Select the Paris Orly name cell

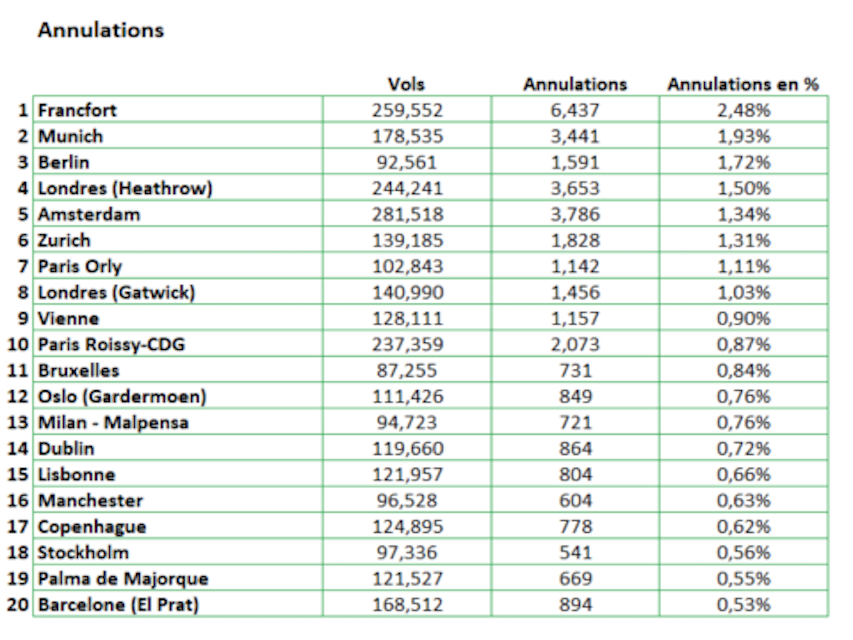80,266
